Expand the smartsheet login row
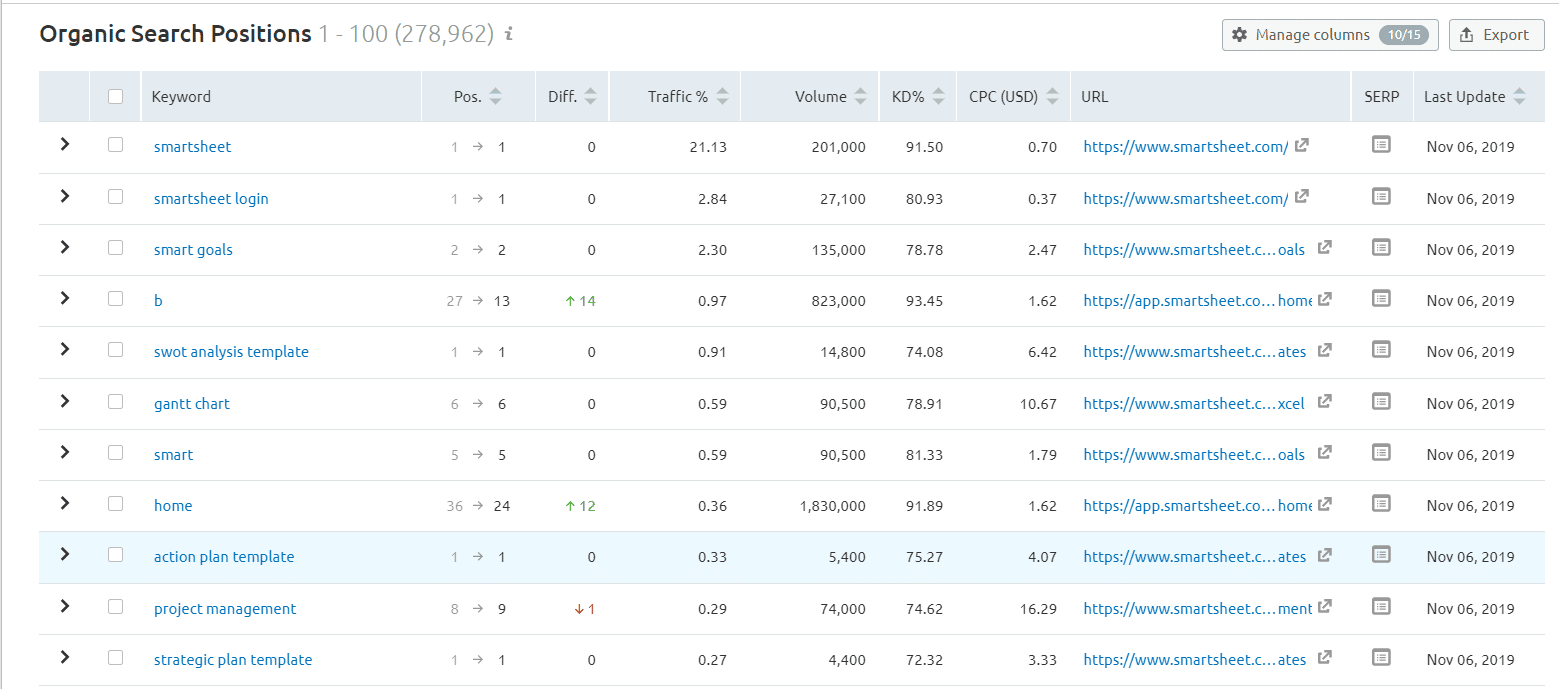The height and width of the screenshot is (689, 1559). tap(65, 196)
